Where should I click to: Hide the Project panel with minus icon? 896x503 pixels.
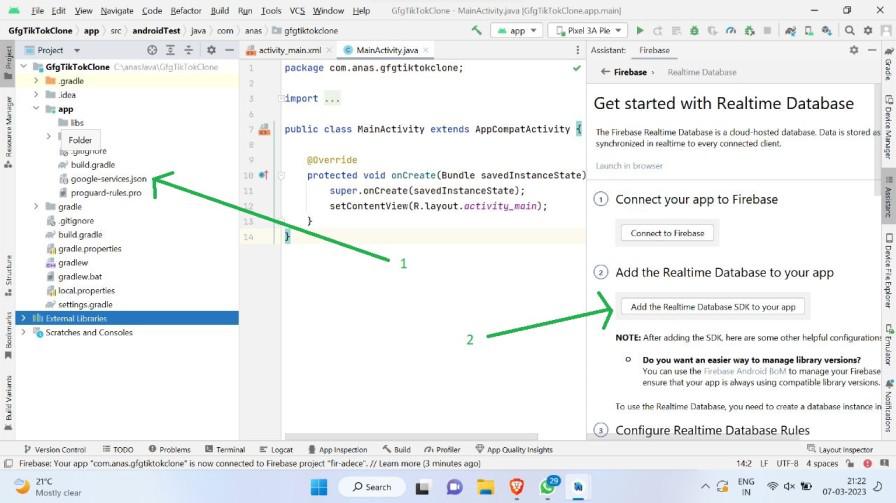[x=229, y=50]
